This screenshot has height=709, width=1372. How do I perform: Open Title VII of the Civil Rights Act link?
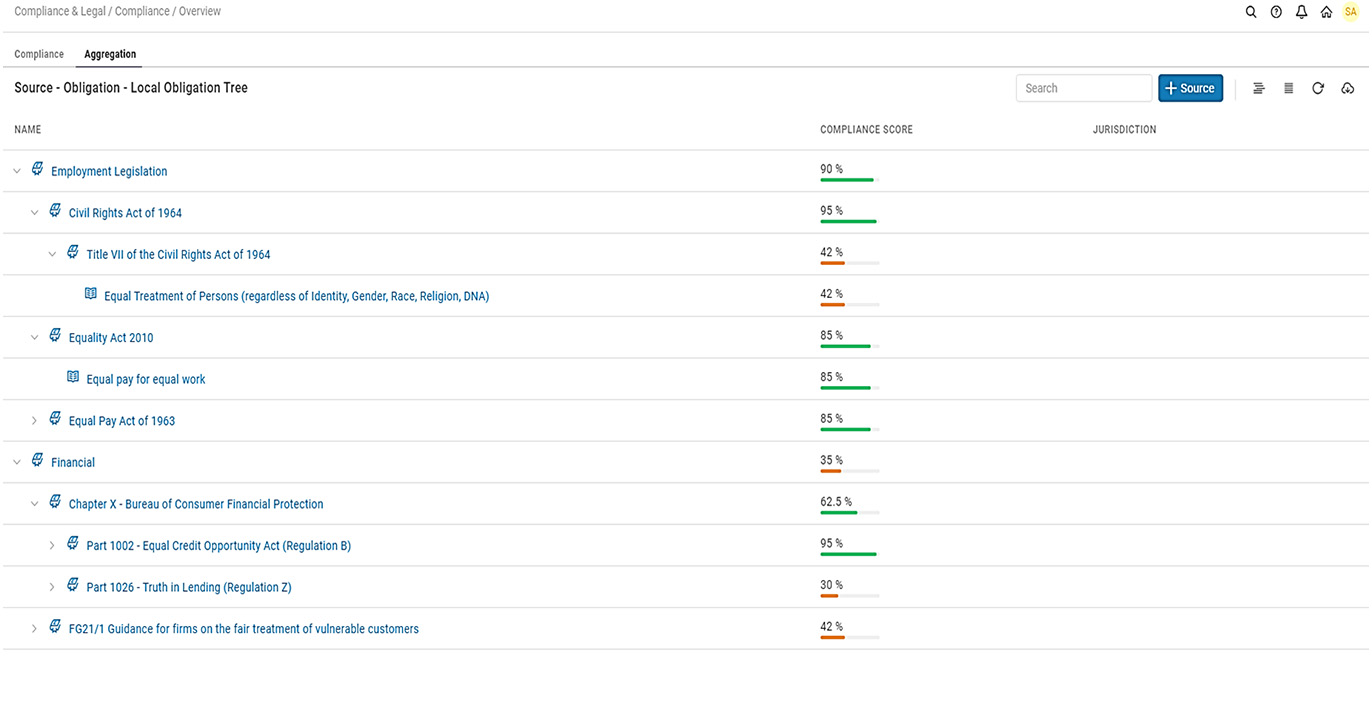click(178, 254)
